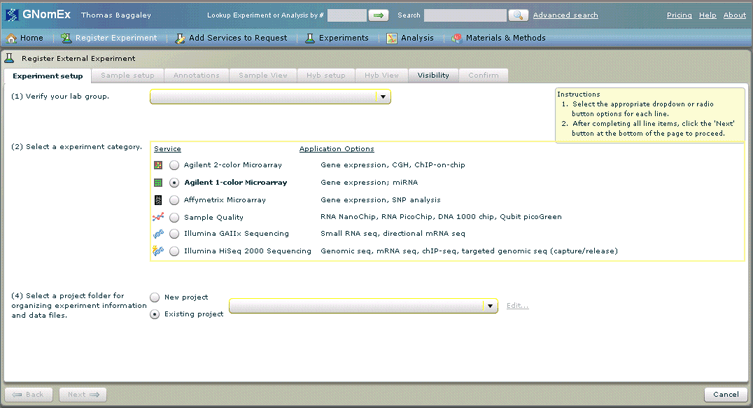Screen dimensions: 753x408
Task: Click the Search text input field
Action: tap(465, 15)
